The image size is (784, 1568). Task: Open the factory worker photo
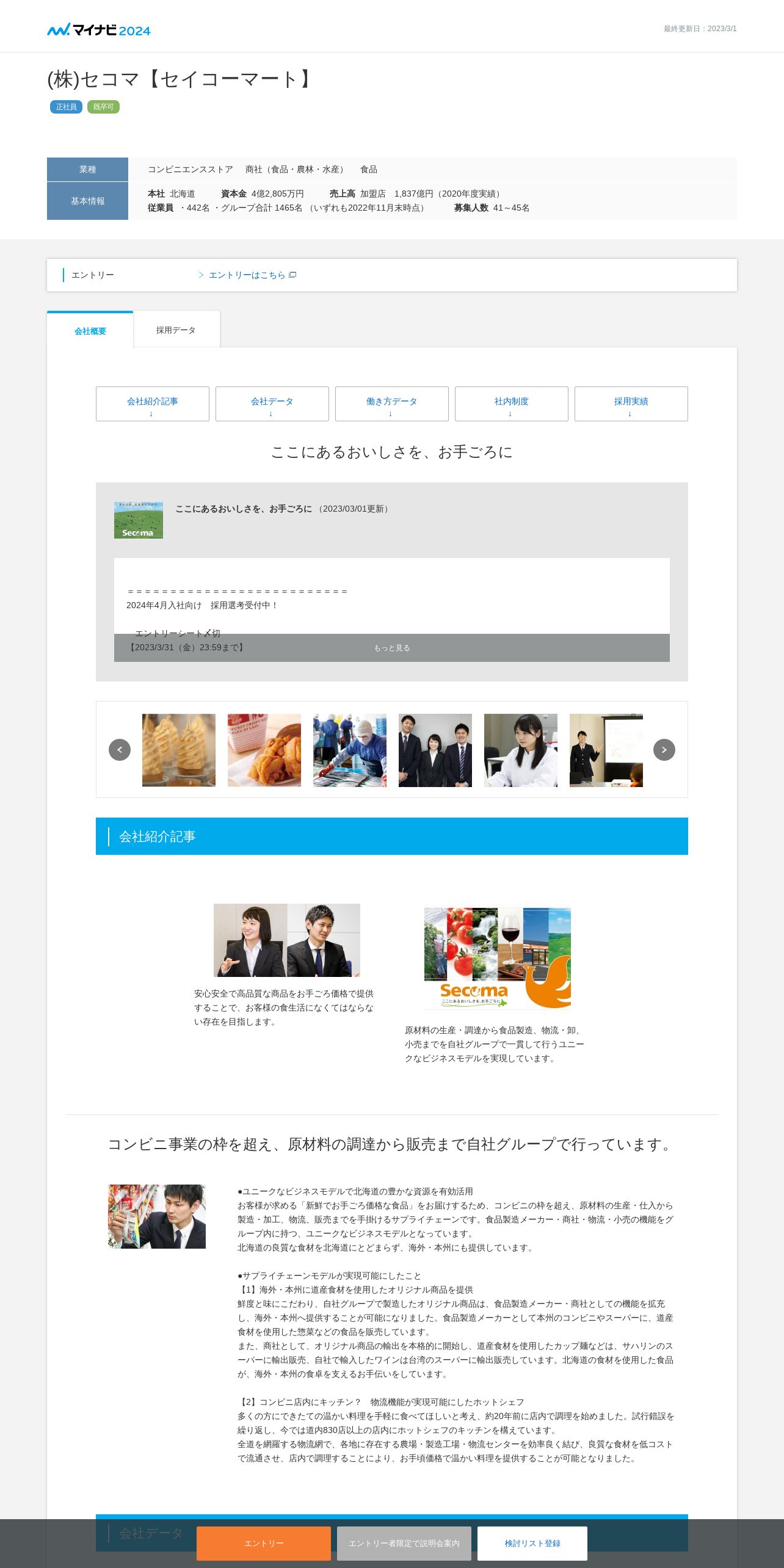(x=350, y=750)
